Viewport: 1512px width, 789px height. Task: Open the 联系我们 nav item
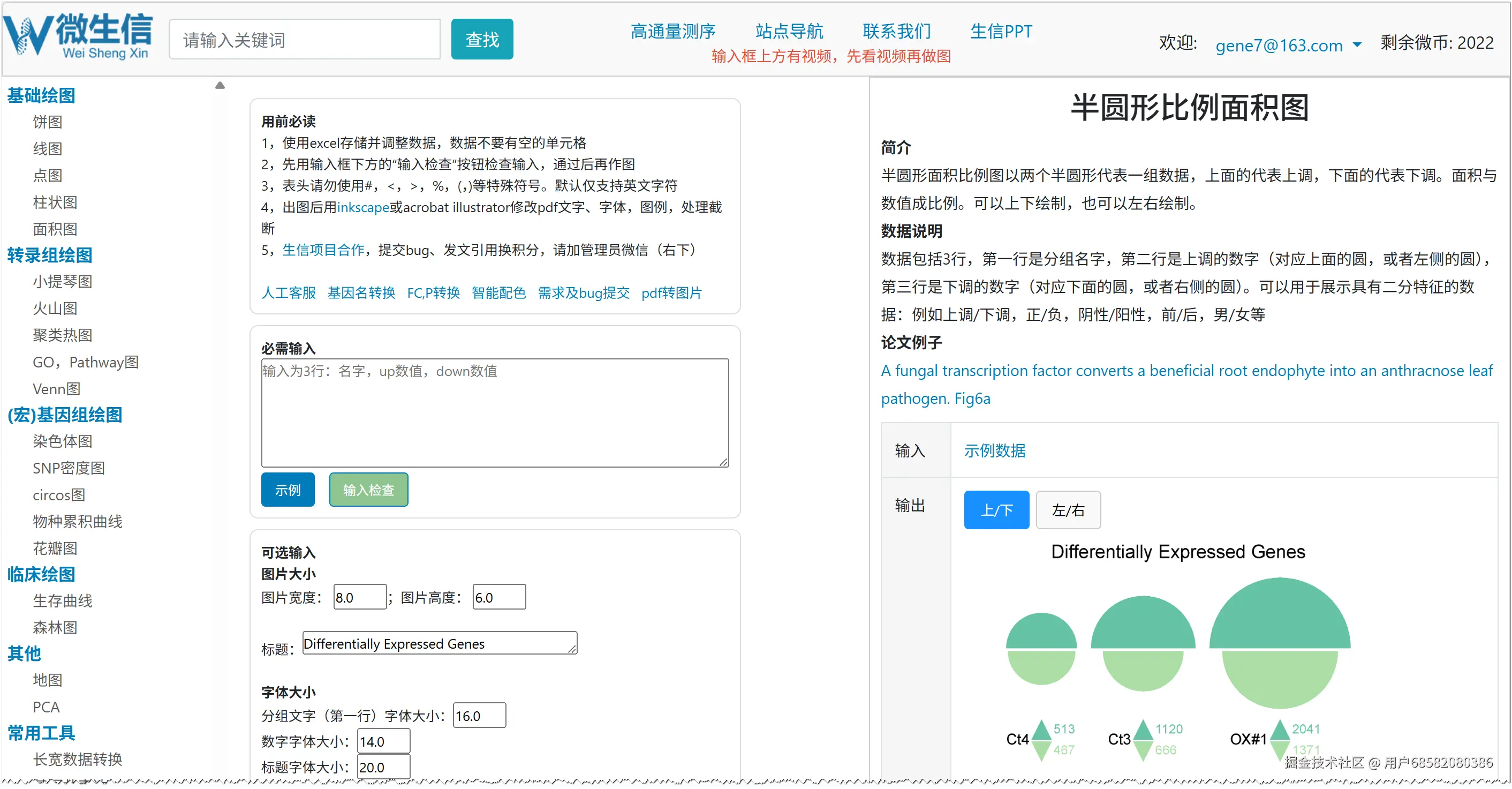(896, 31)
